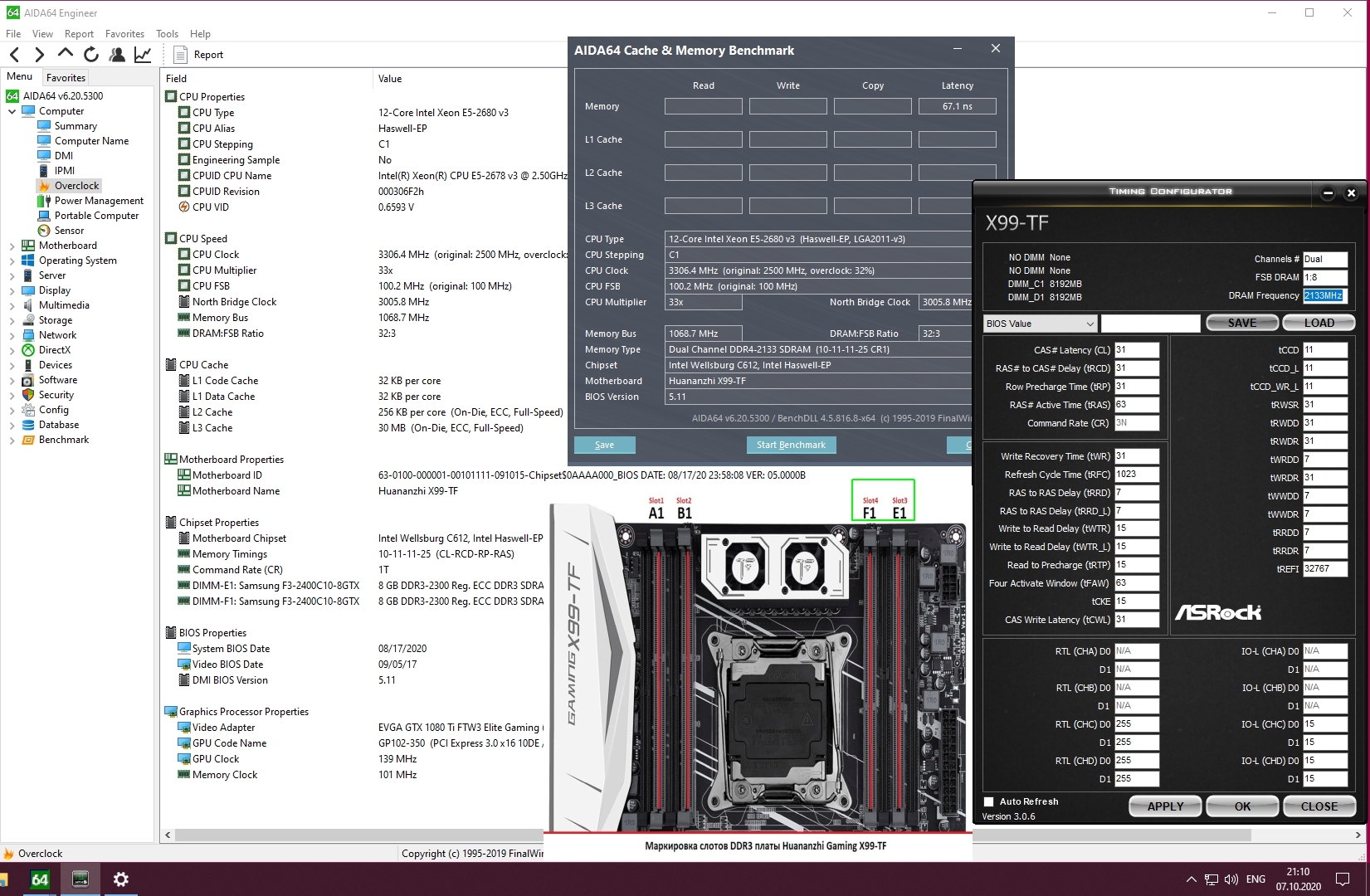
Task: Click OK in Timing Configurator
Action: click(x=1242, y=806)
